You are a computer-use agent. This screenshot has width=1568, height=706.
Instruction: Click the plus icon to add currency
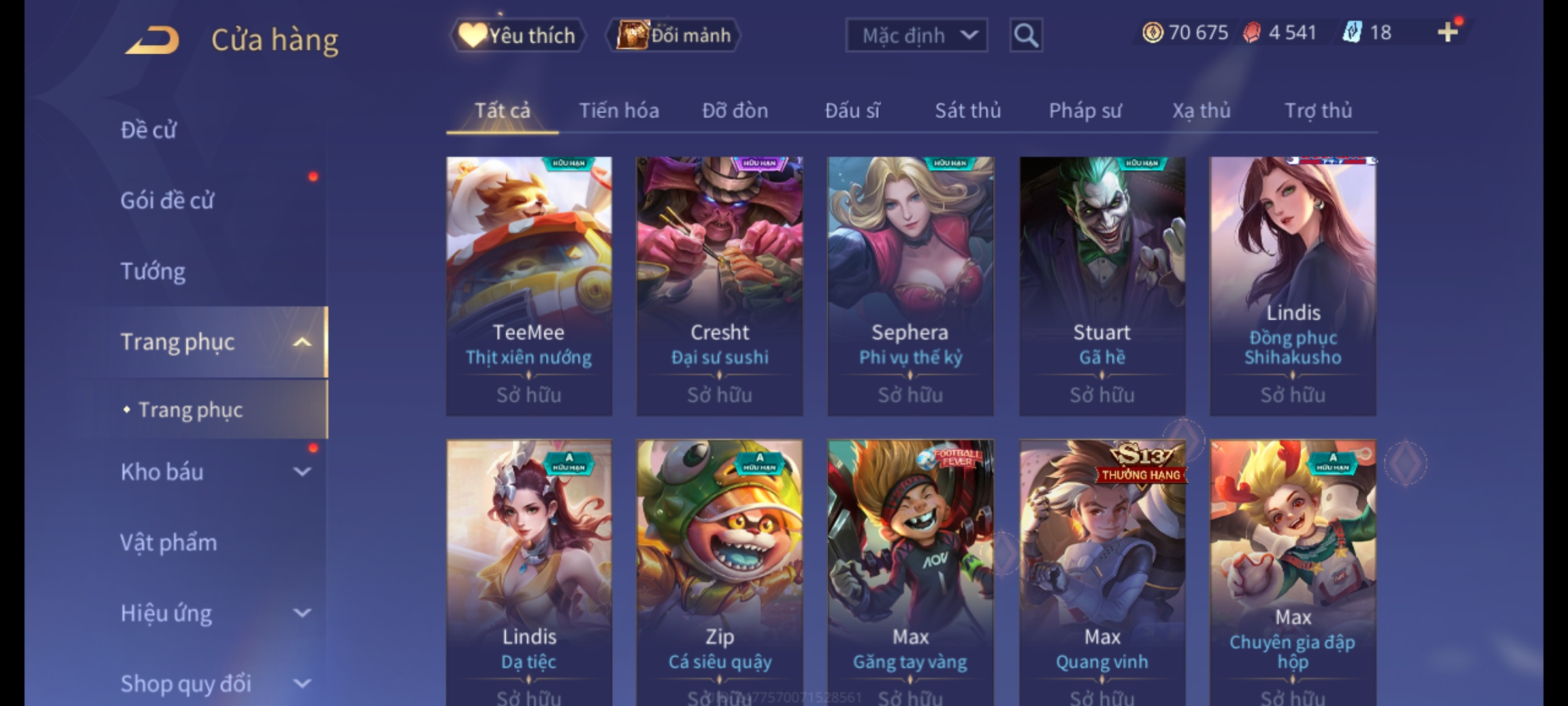[x=1448, y=32]
